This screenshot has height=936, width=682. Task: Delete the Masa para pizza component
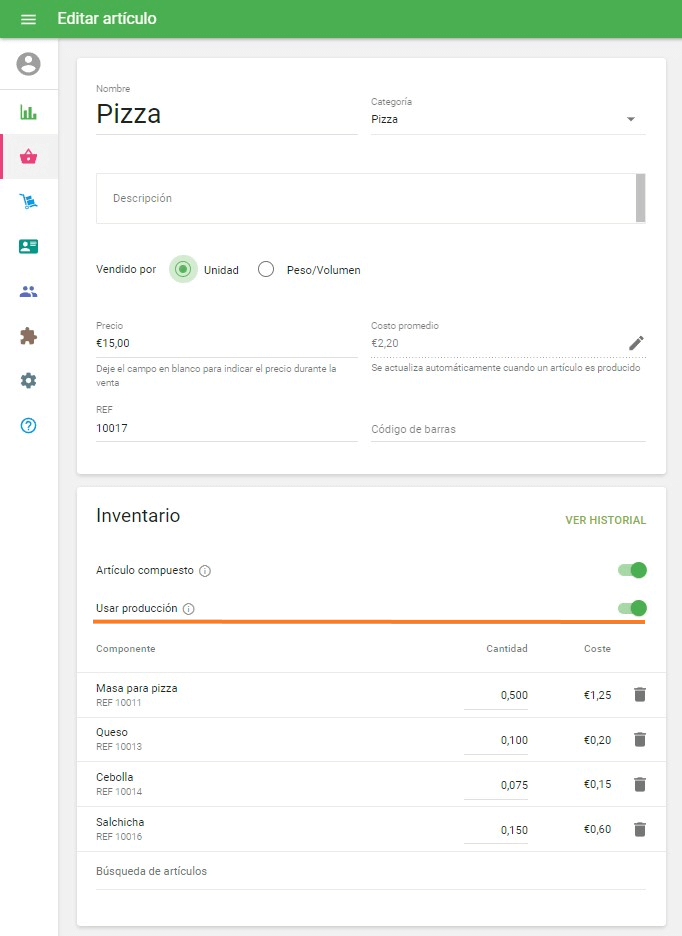(640, 694)
